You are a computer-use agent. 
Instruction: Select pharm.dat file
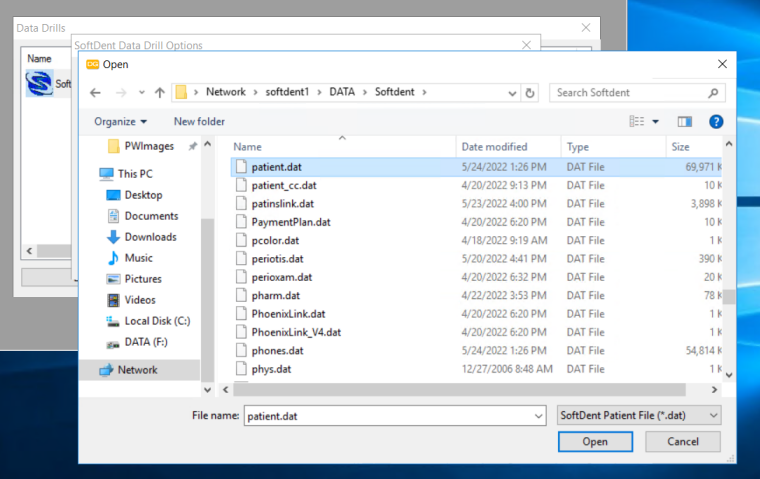coord(275,296)
